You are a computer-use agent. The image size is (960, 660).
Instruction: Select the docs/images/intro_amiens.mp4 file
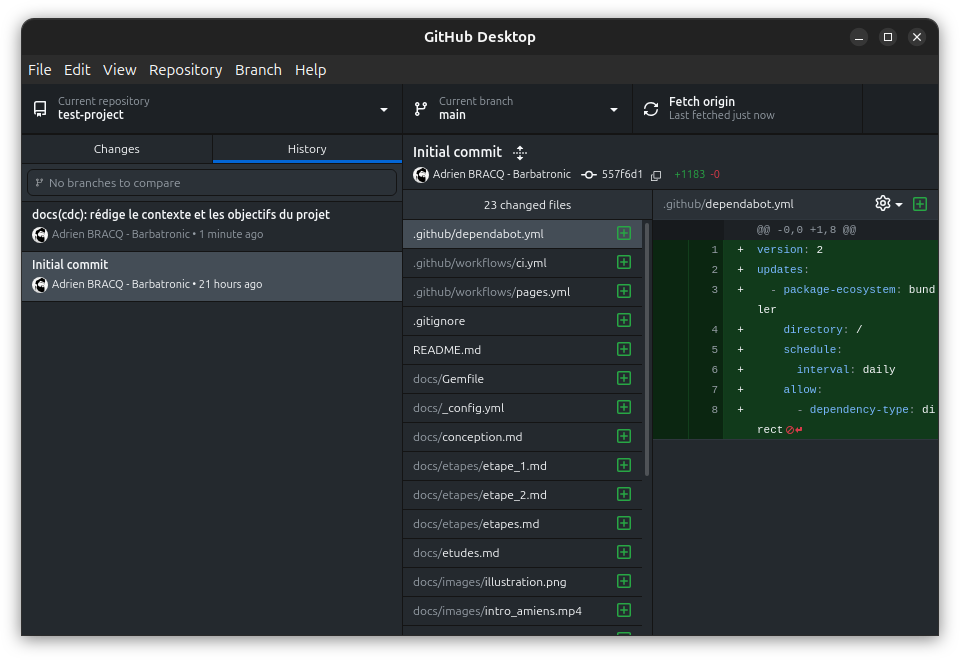[x=522, y=610]
